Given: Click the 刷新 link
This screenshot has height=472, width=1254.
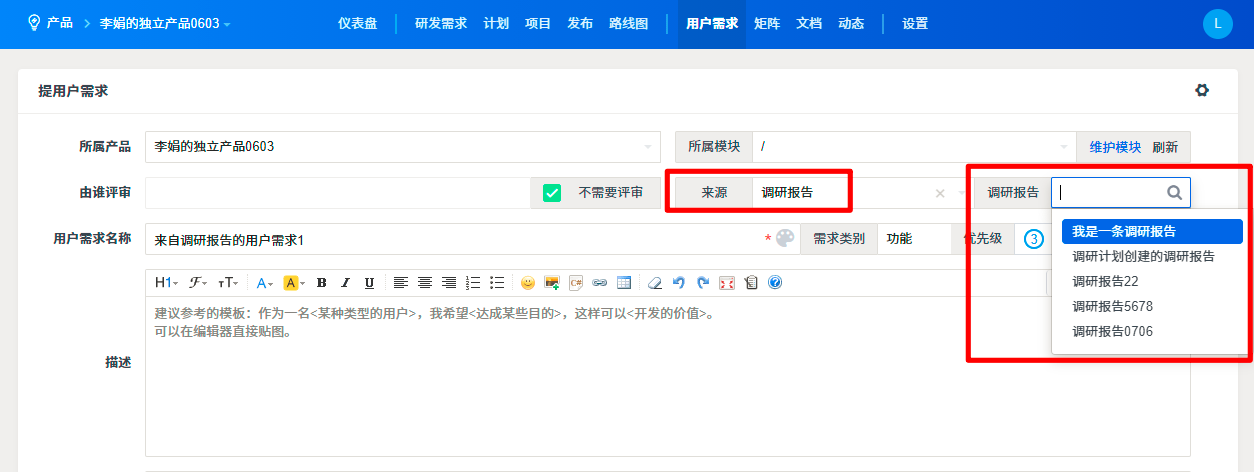Looking at the screenshot, I should click(x=1165, y=147).
